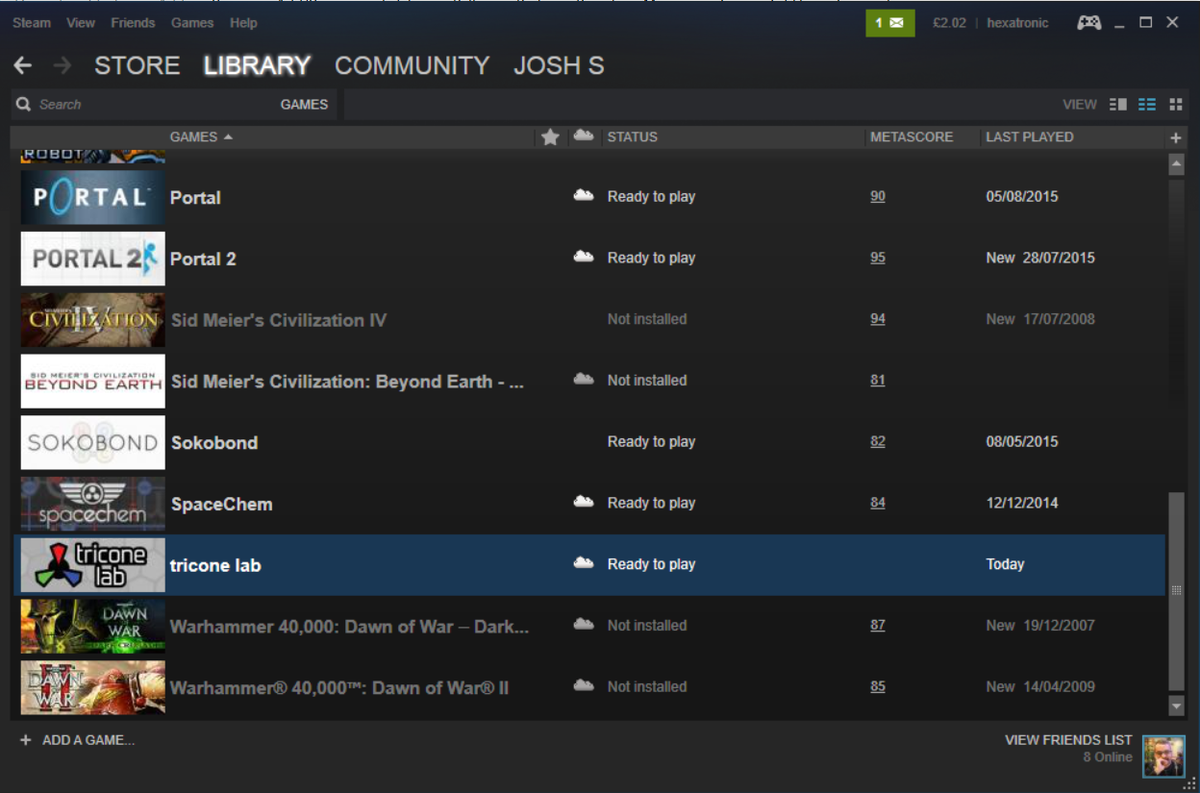Click the search magnifier icon
The height and width of the screenshot is (793, 1200).
tap(24, 104)
